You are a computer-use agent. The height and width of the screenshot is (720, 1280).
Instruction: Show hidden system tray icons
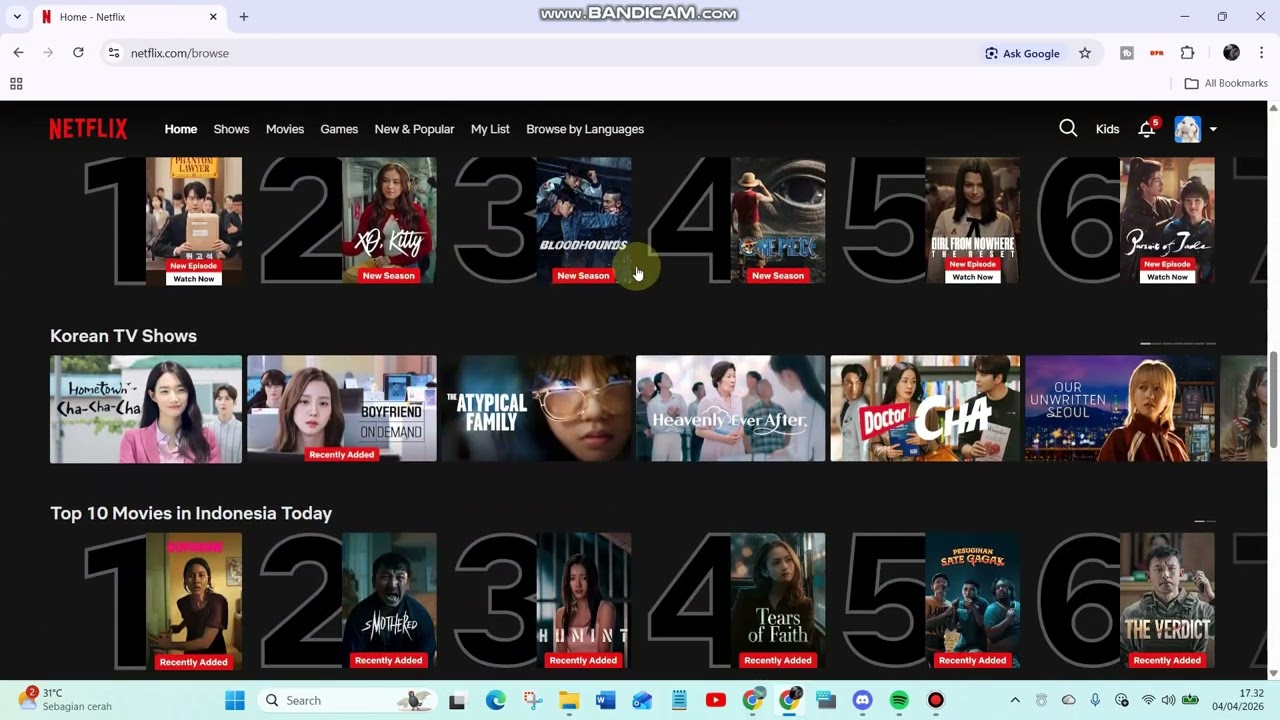tap(1015, 700)
